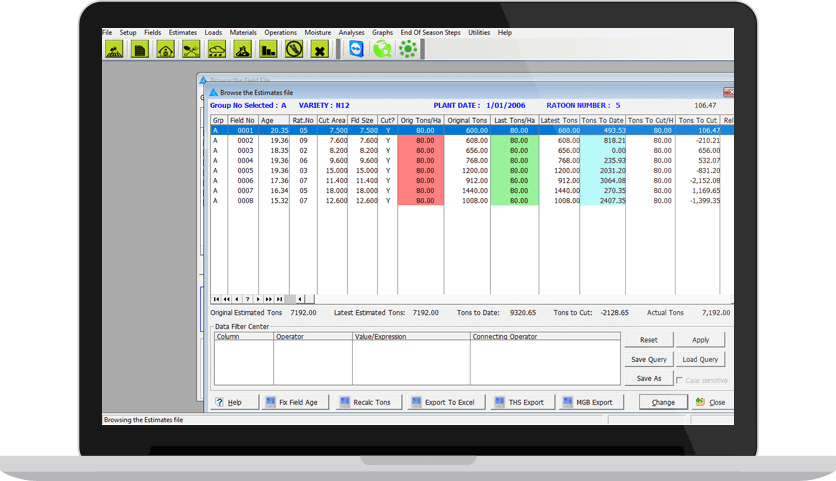Open the Estimates menu

click(x=183, y=33)
